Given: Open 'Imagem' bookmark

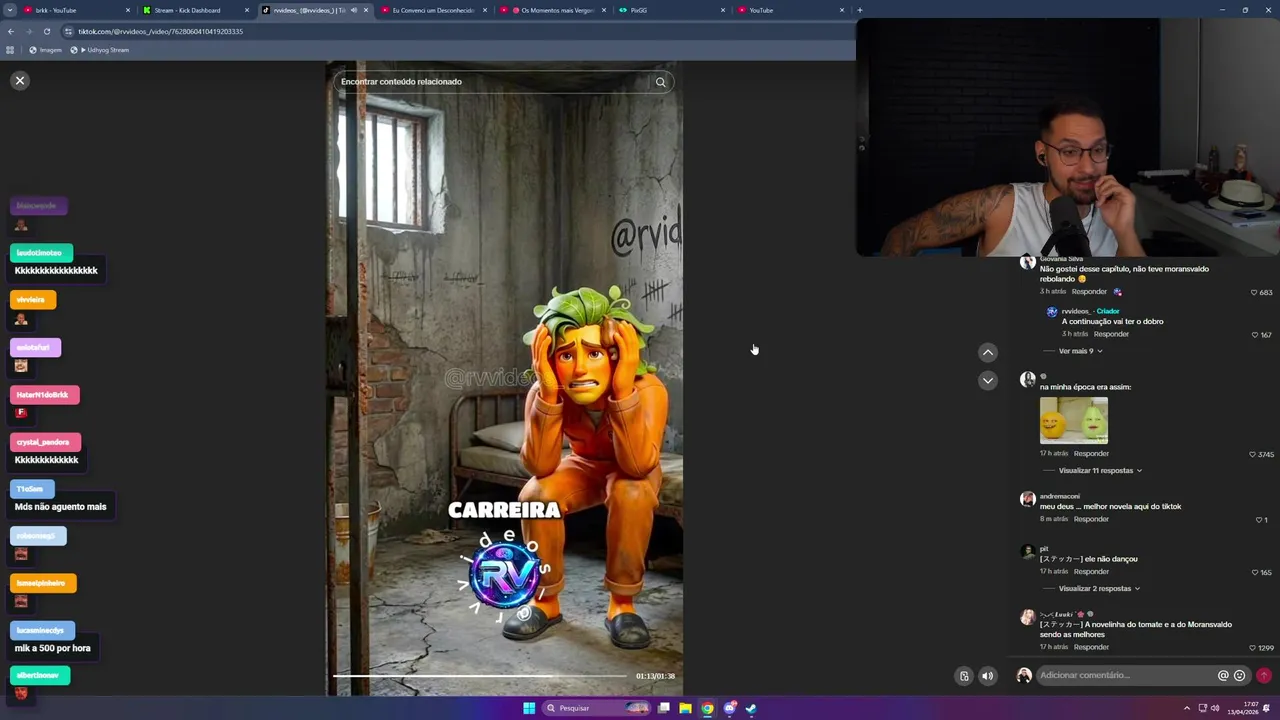Looking at the screenshot, I should coord(45,50).
